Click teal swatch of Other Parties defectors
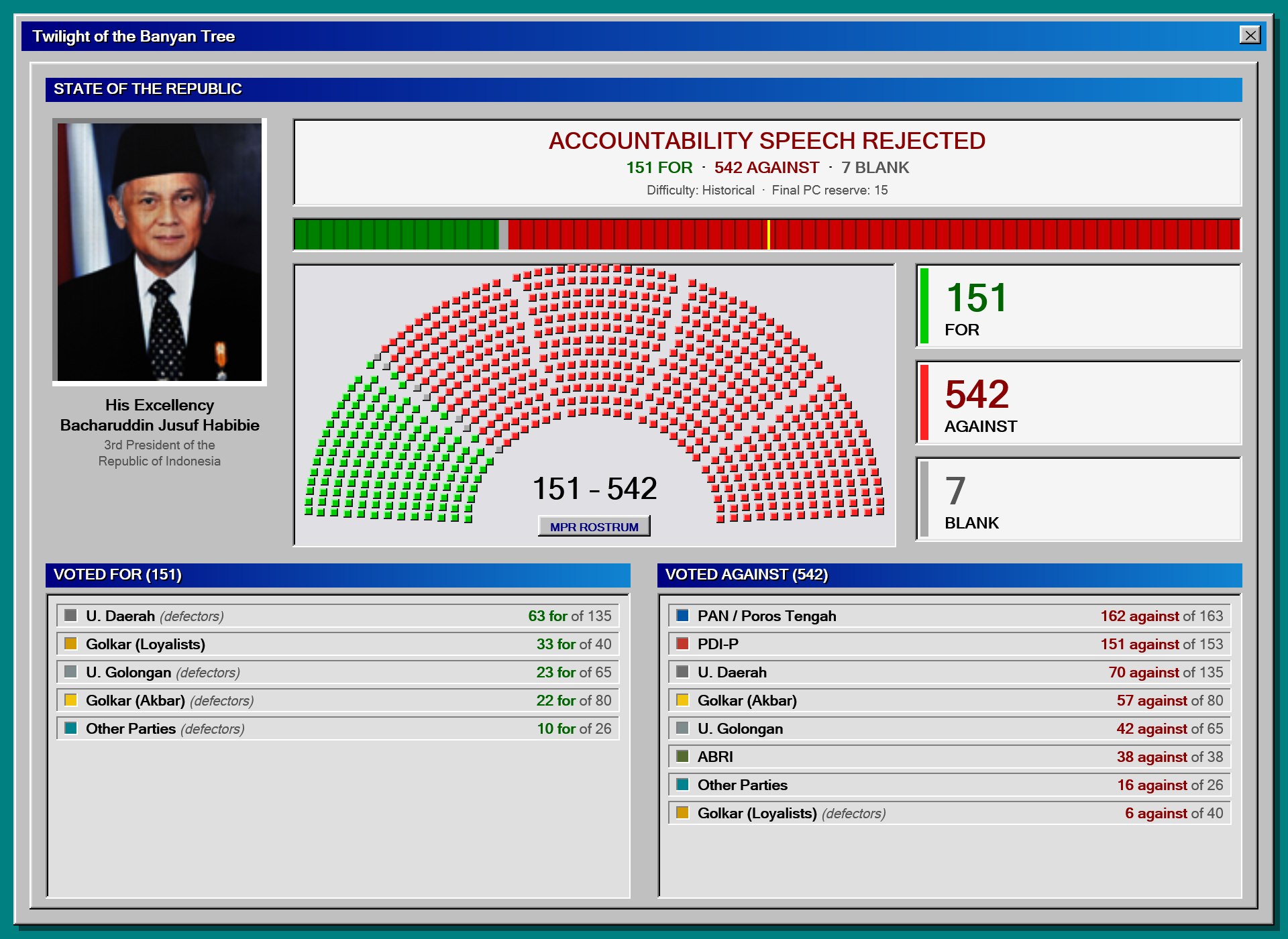The image size is (1288, 939). tap(70, 728)
